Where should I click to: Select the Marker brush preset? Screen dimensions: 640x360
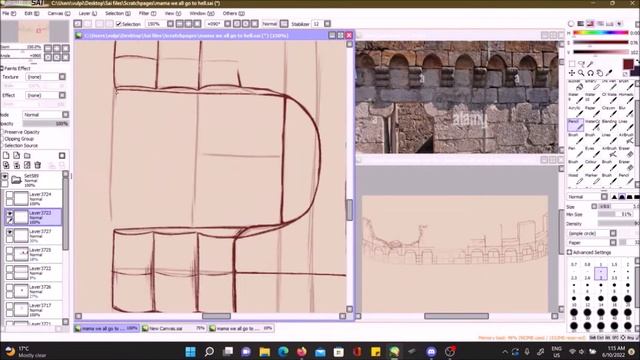point(592,179)
